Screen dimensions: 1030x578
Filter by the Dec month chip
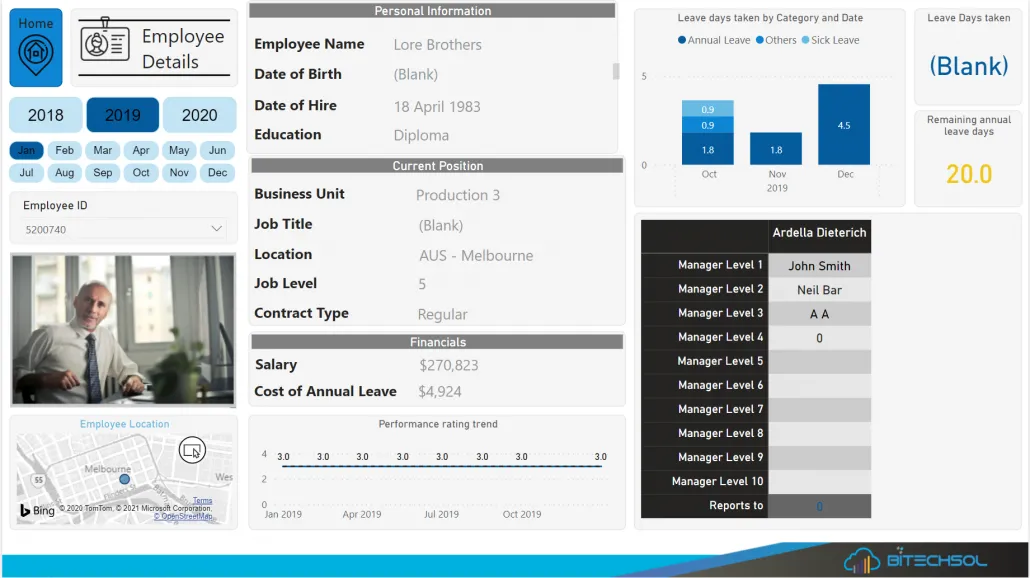pyautogui.click(x=217, y=173)
